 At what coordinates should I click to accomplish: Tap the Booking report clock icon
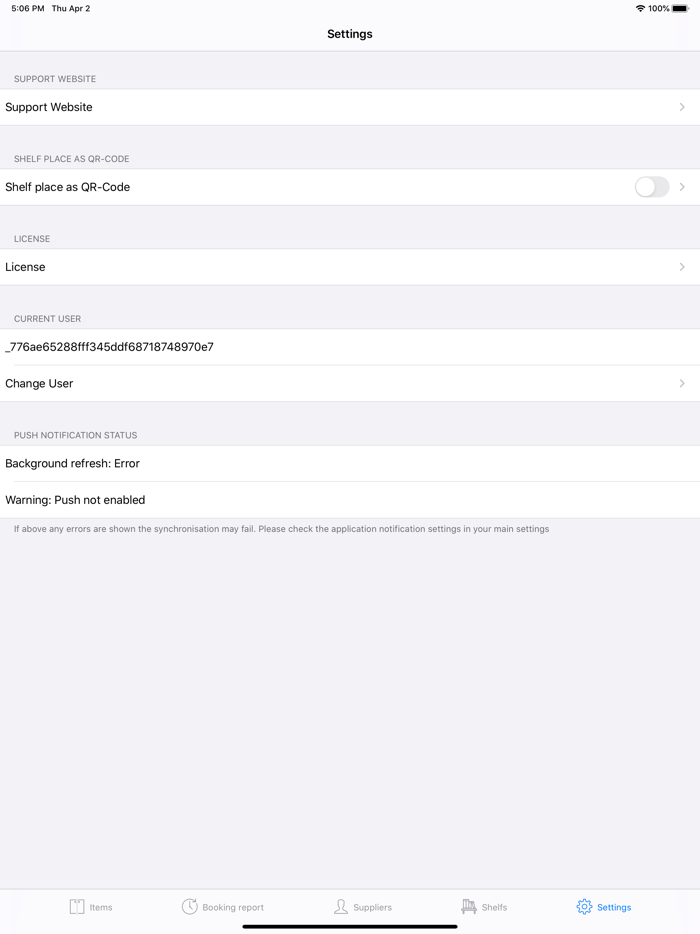pyautogui.click(x=189, y=907)
